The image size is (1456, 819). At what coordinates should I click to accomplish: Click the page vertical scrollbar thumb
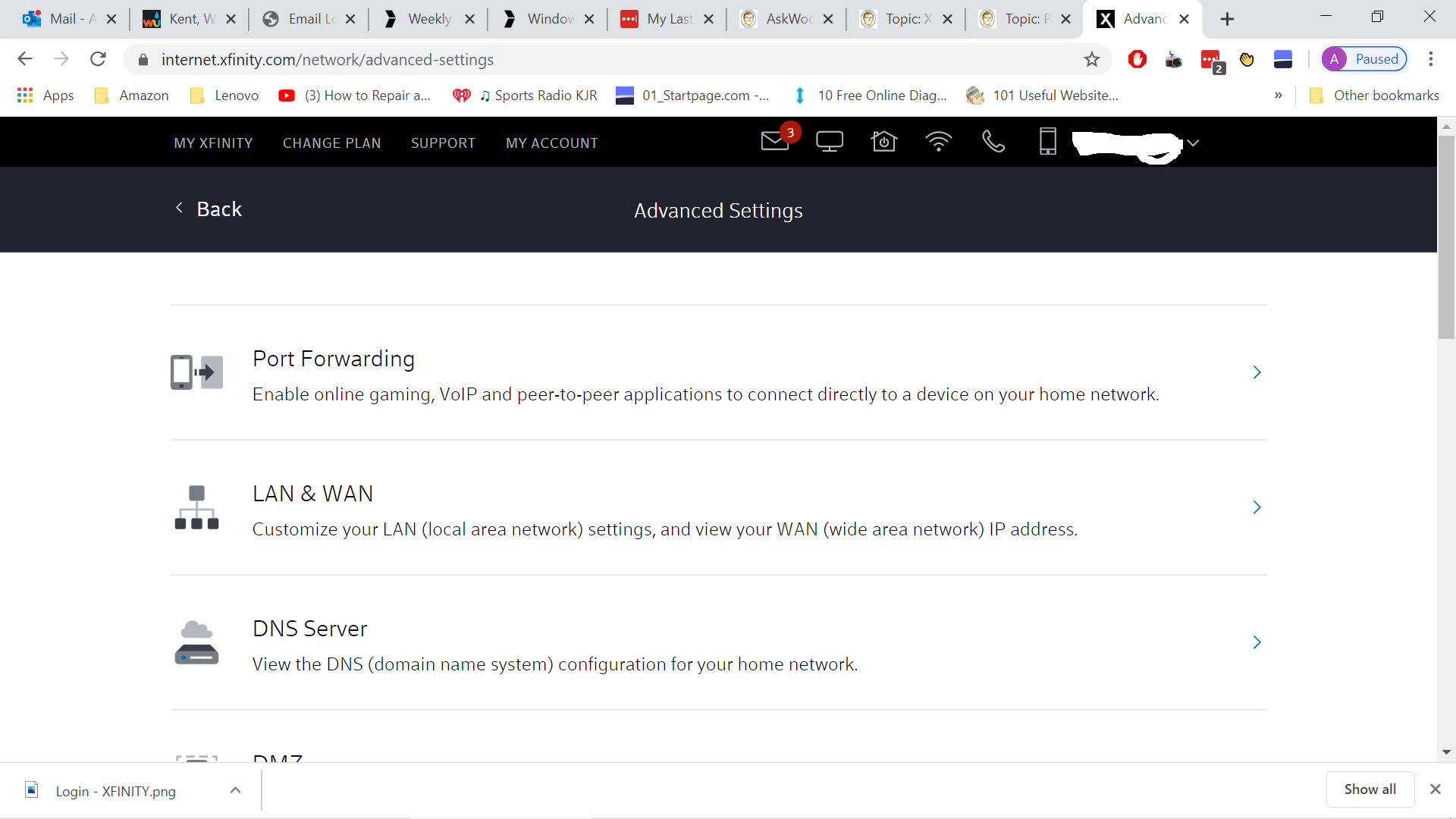(x=1446, y=237)
